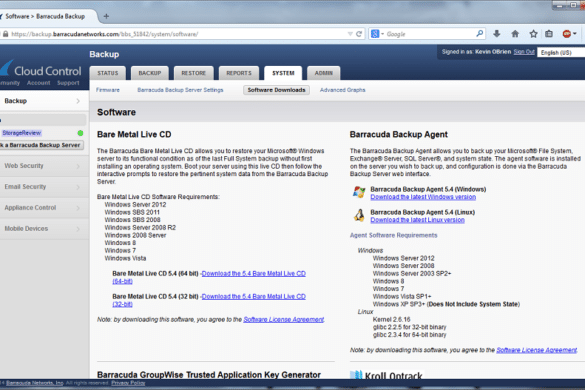This screenshot has height=390, width=585.
Task: Open the bookmarks list icon
Action: (549, 34)
